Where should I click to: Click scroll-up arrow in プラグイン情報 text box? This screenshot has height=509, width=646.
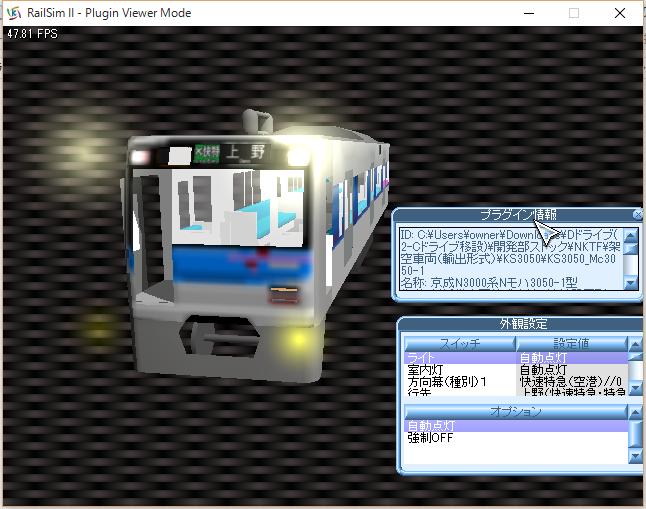pos(631,235)
